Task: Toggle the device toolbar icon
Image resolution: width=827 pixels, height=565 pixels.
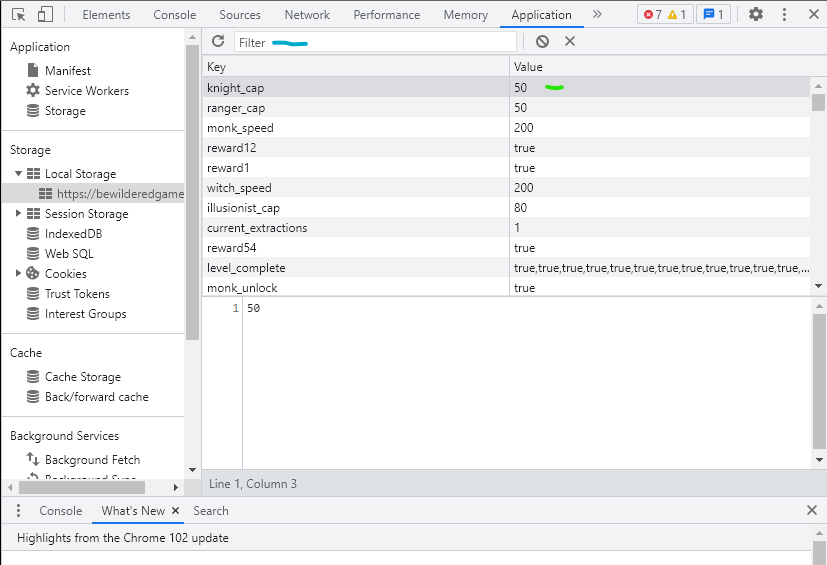Action: 45,14
